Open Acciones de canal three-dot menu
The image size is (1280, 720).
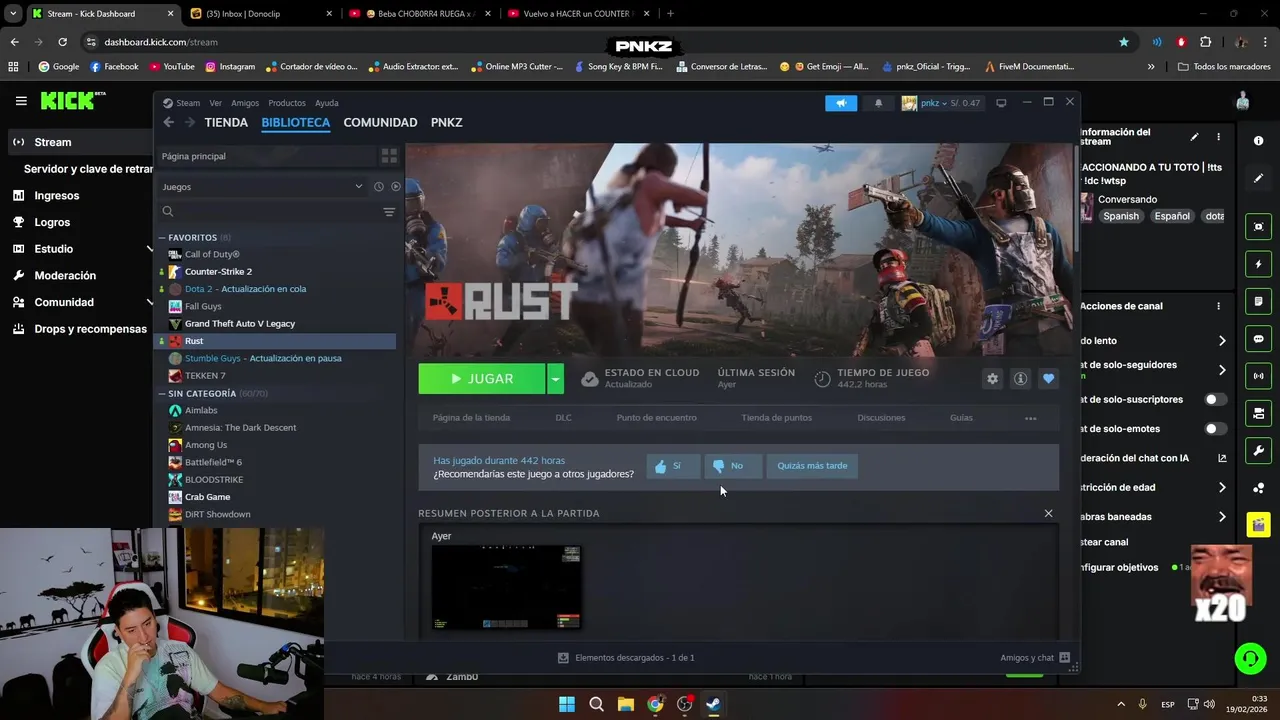(x=1218, y=306)
